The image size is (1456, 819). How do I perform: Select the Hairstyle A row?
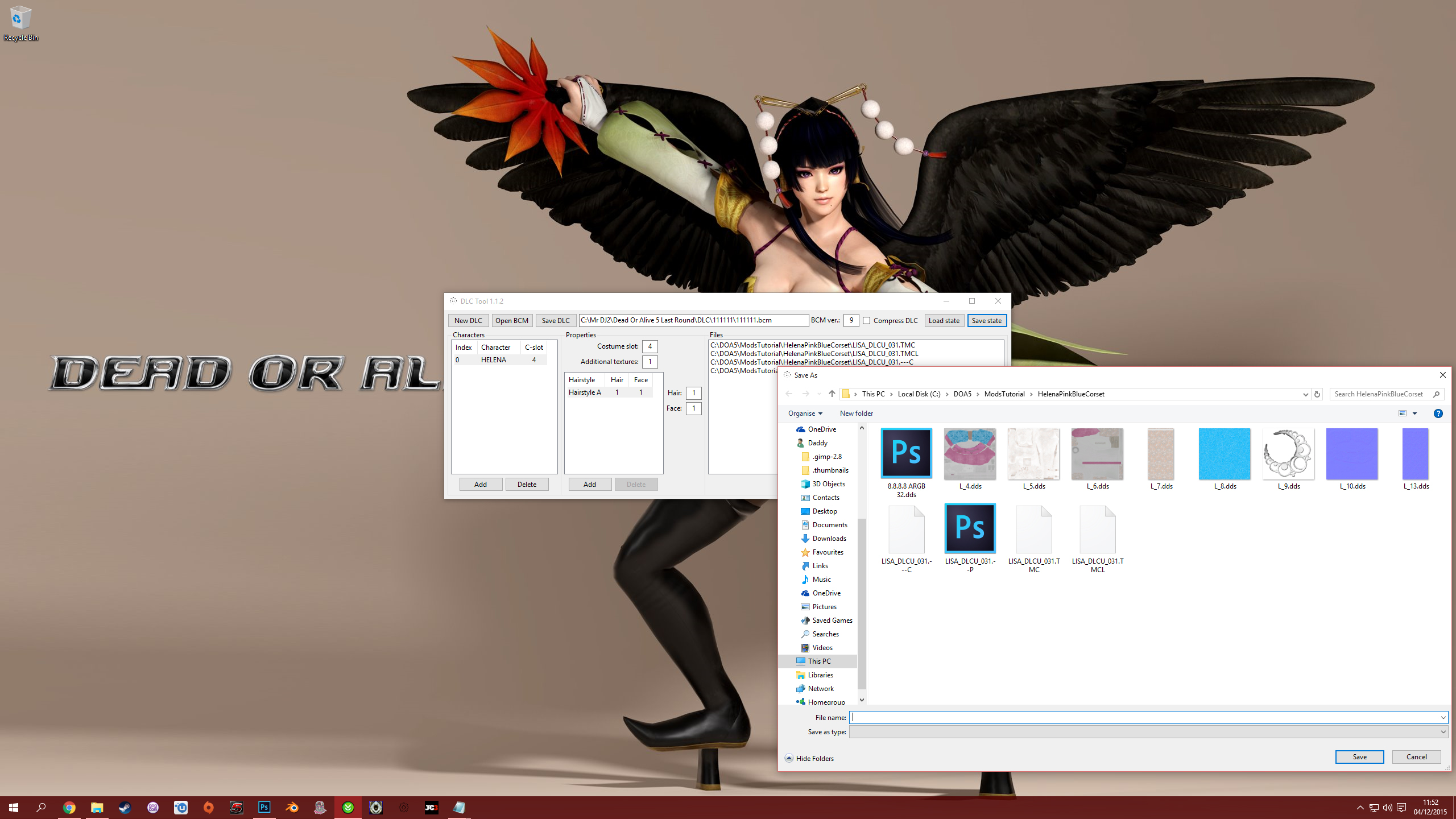[609, 392]
